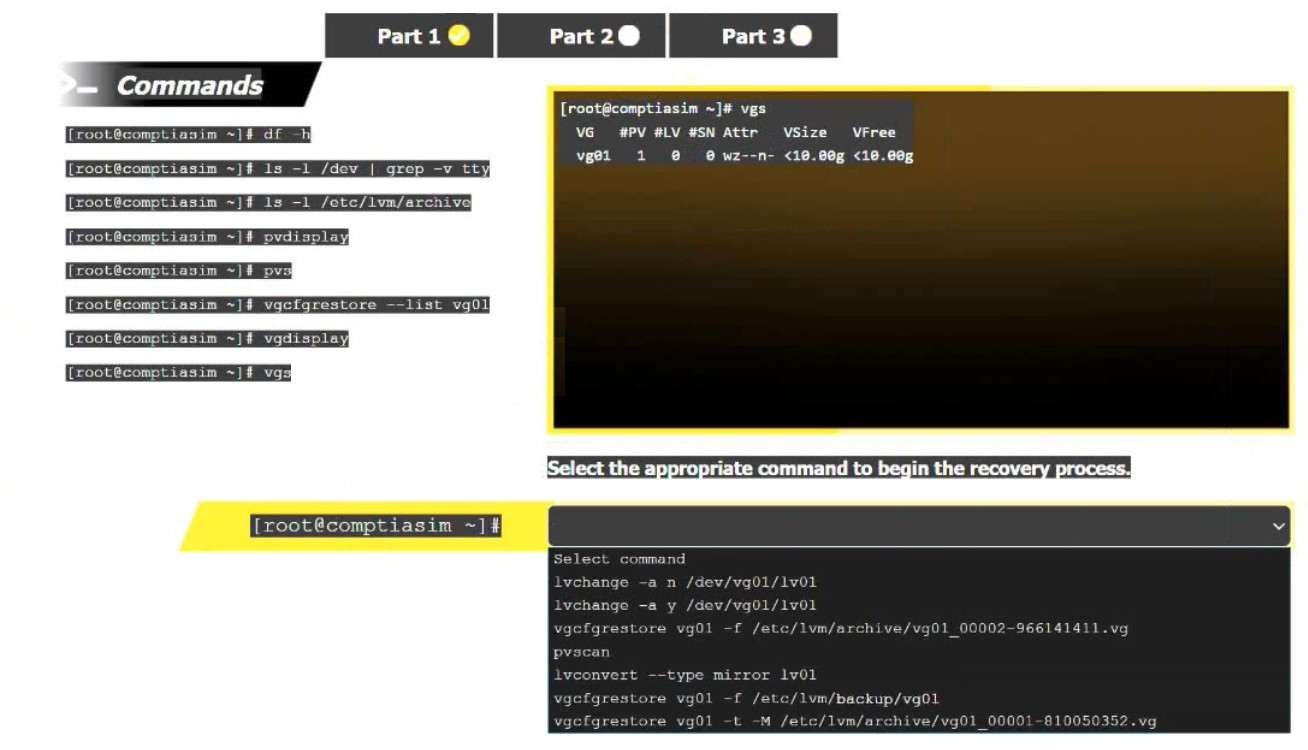Select lvchange -a n /dev/vg01/lv01 option
Viewport: 1308px width, 750px height.
pyautogui.click(x=685, y=582)
